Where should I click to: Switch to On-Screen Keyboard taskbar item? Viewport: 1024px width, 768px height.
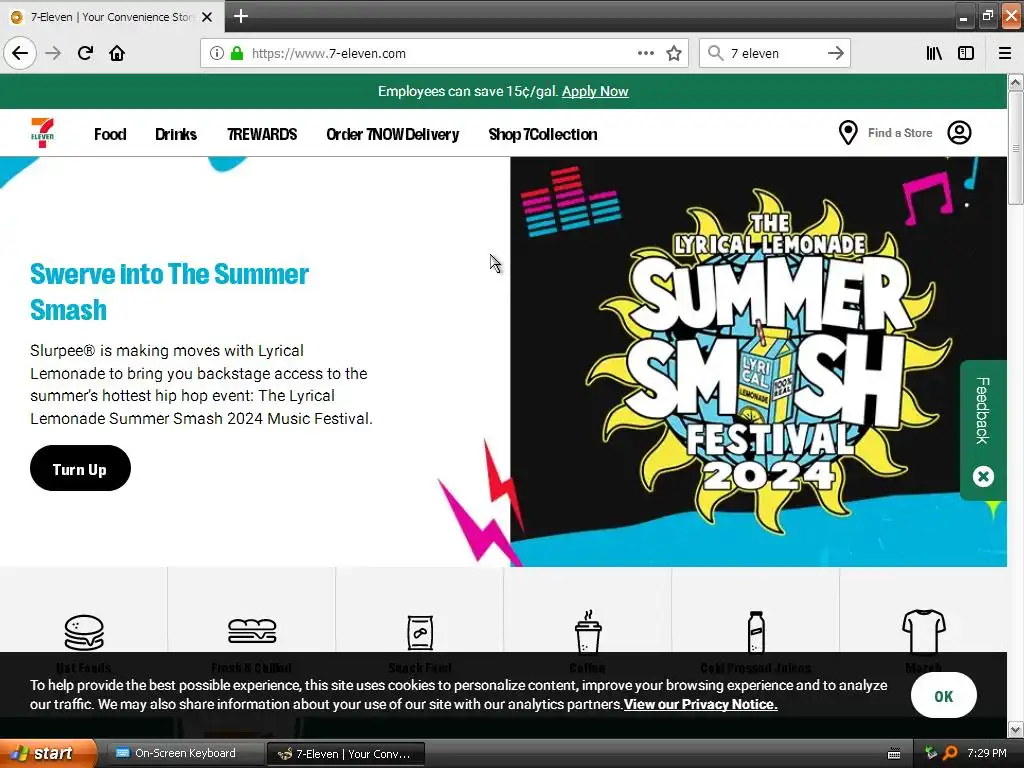(x=185, y=753)
